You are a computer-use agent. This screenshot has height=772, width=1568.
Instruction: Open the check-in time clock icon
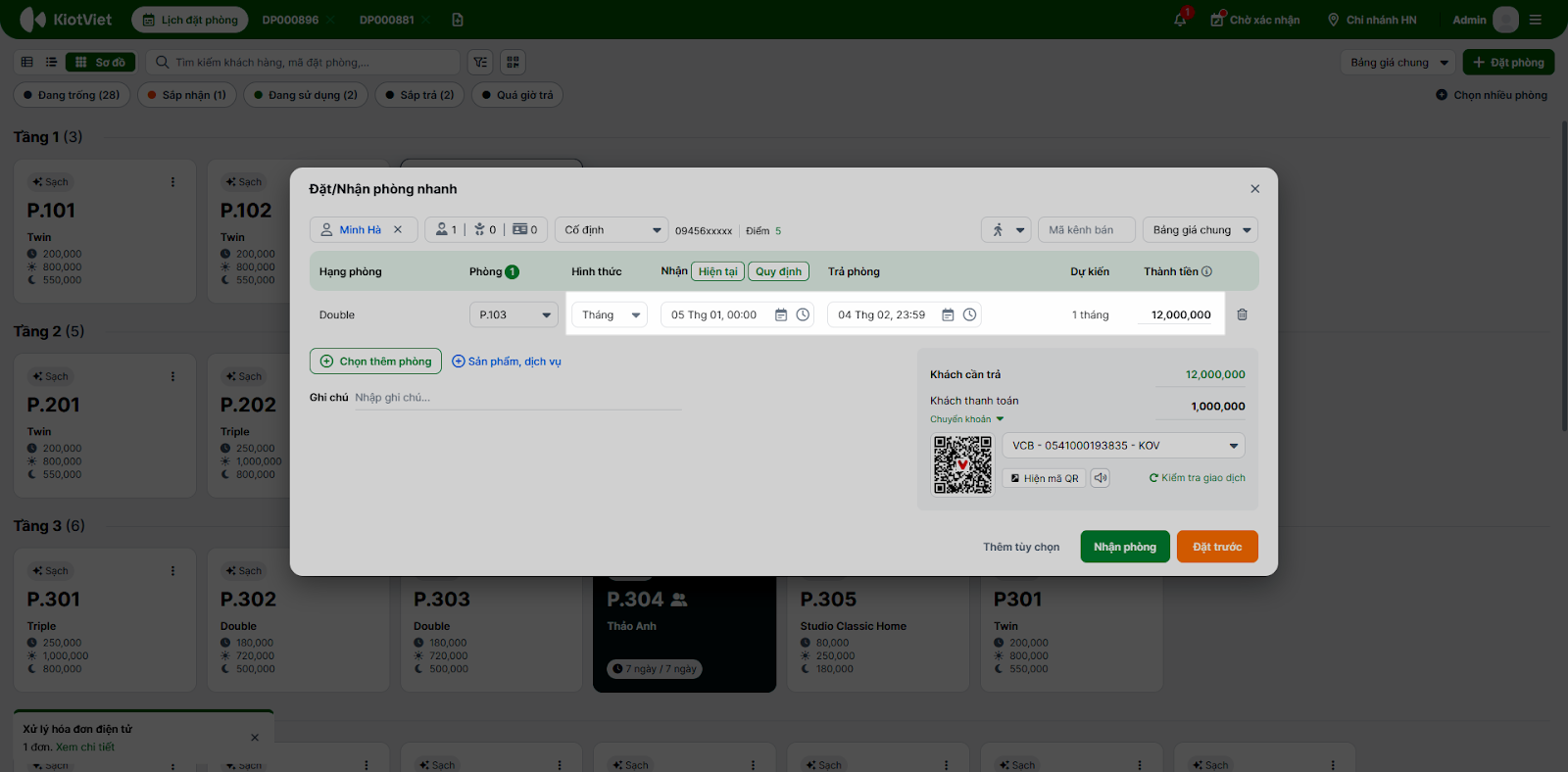[803, 314]
